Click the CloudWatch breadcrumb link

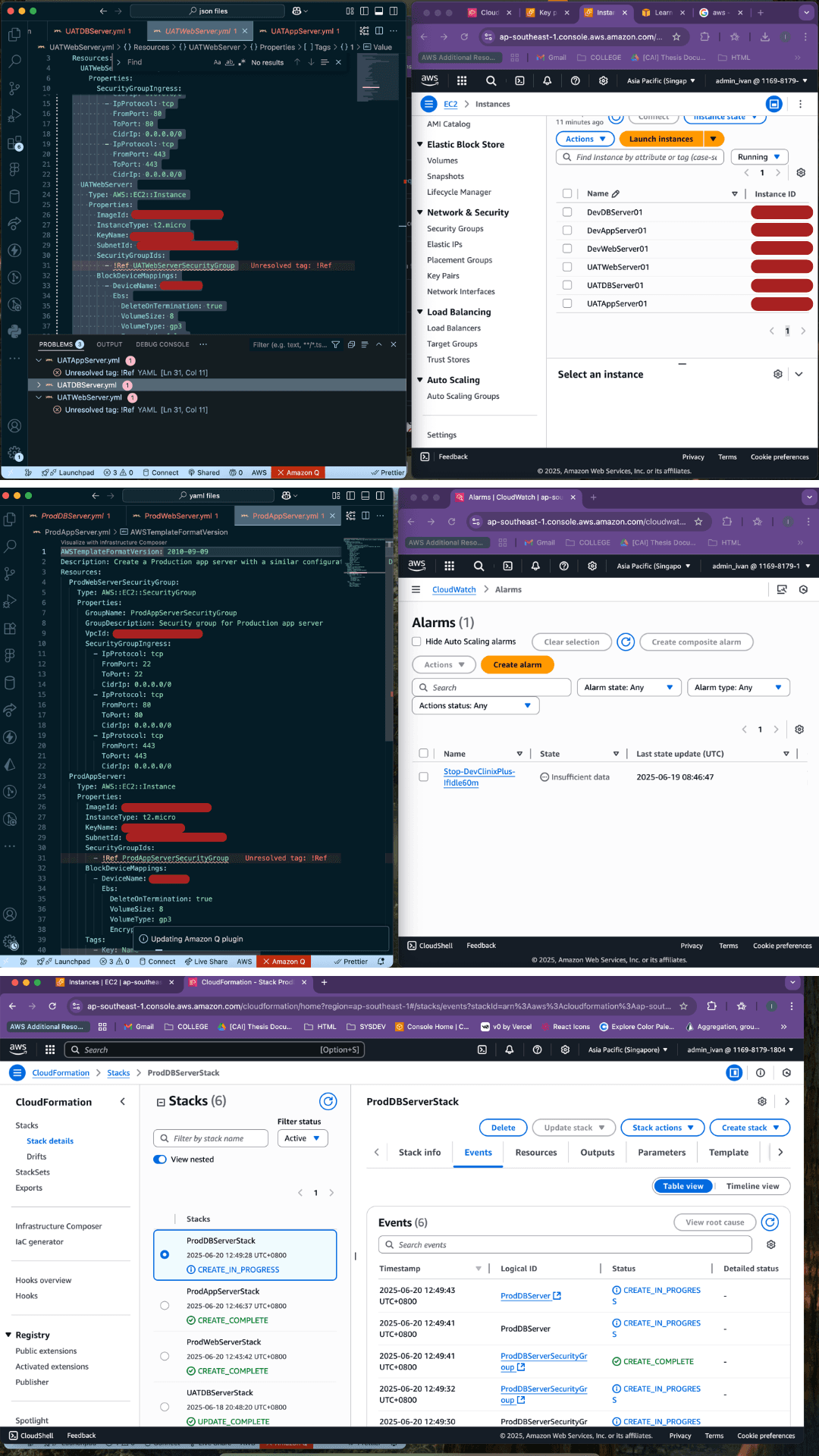coord(454,589)
